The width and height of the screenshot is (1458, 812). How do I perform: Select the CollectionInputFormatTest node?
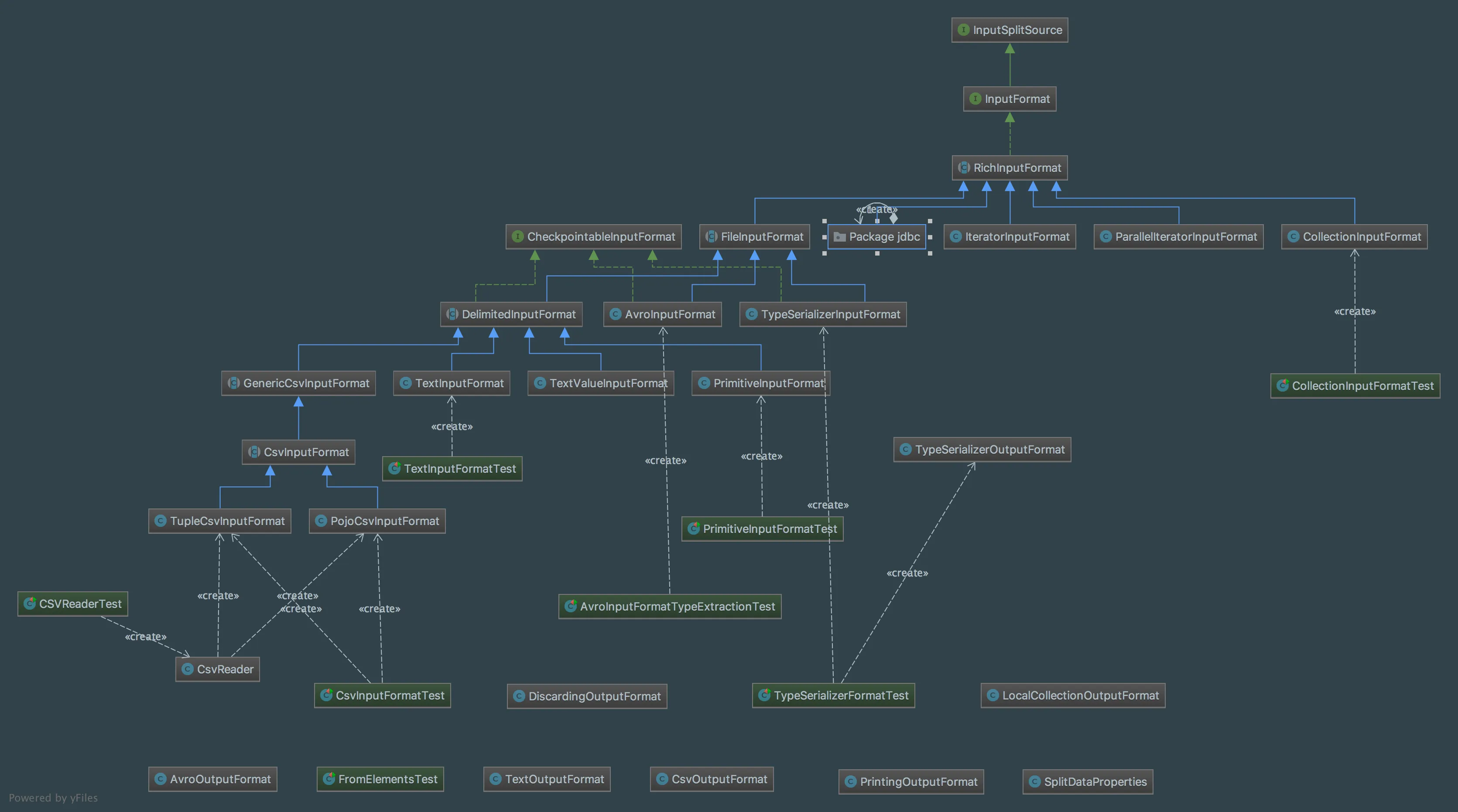coord(1355,386)
